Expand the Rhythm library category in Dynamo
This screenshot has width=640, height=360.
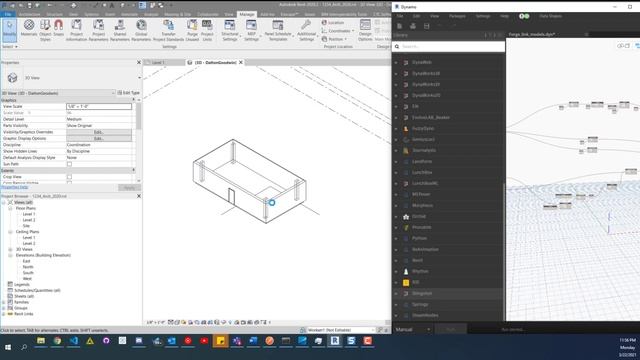[396, 271]
